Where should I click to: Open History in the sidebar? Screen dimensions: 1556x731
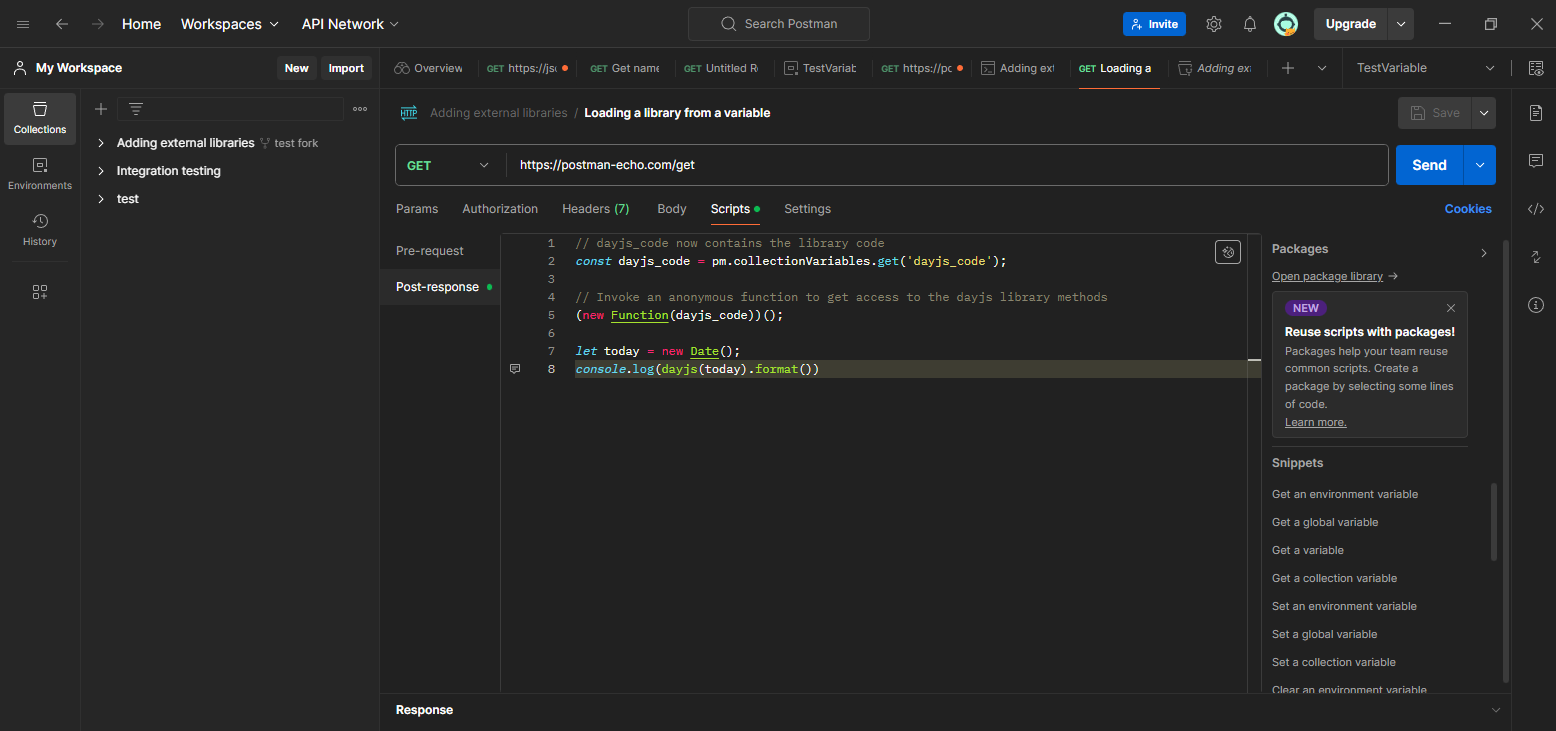pos(40,230)
